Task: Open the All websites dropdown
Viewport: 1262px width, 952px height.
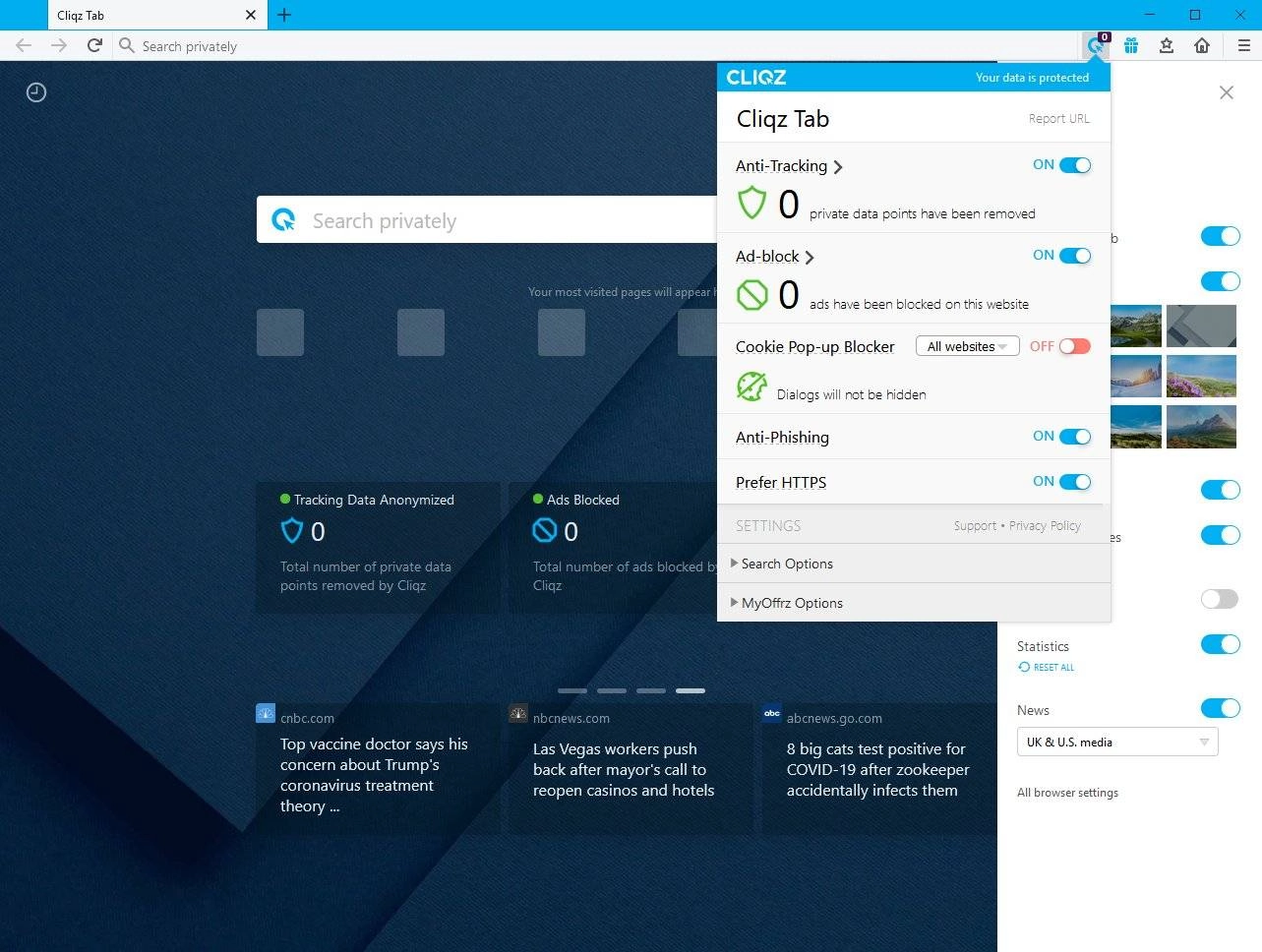Action: [x=967, y=346]
